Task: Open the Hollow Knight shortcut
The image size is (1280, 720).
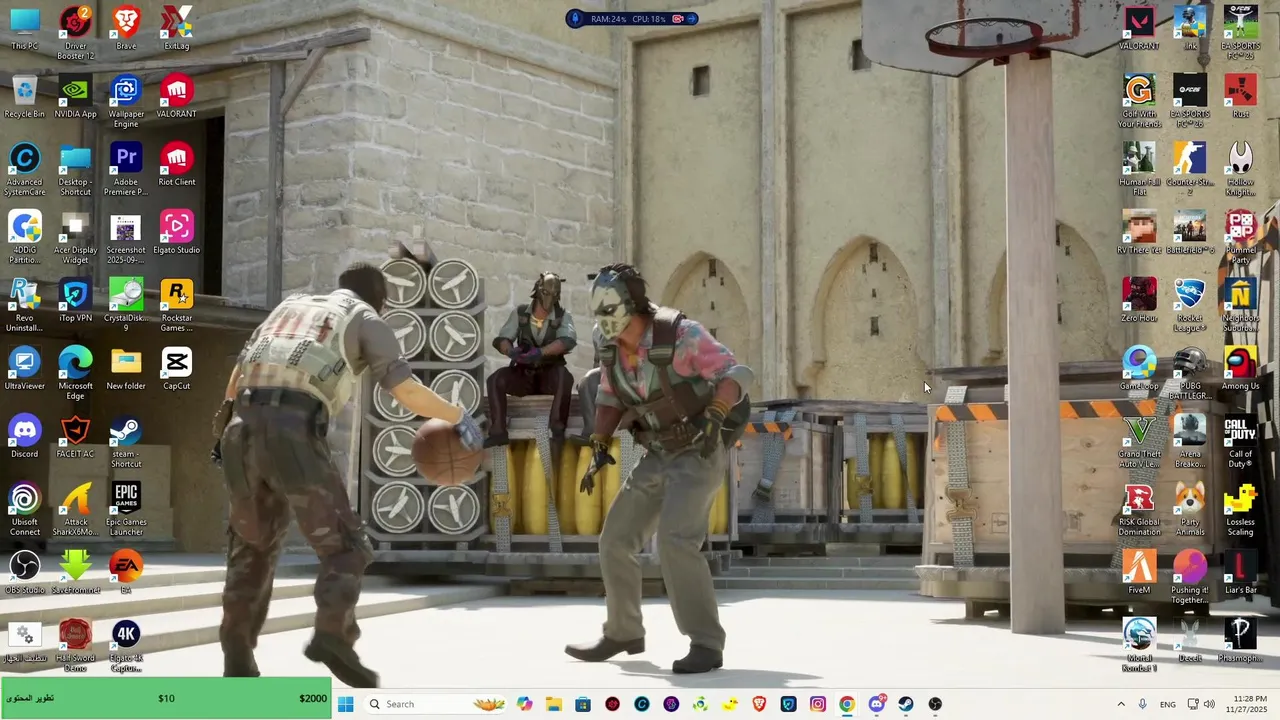Action: click(1241, 168)
